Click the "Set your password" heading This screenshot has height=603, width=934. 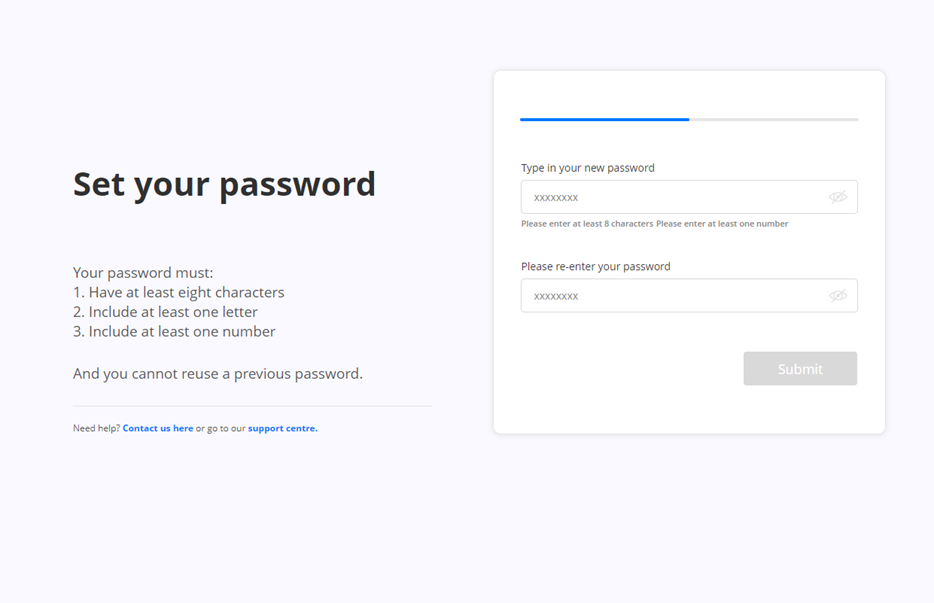coord(224,184)
